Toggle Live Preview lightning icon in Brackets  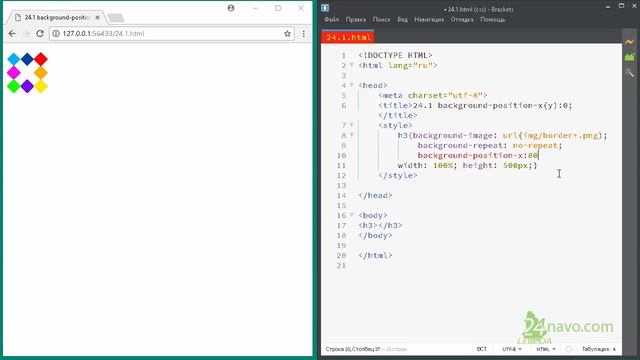pyautogui.click(x=629, y=41)
